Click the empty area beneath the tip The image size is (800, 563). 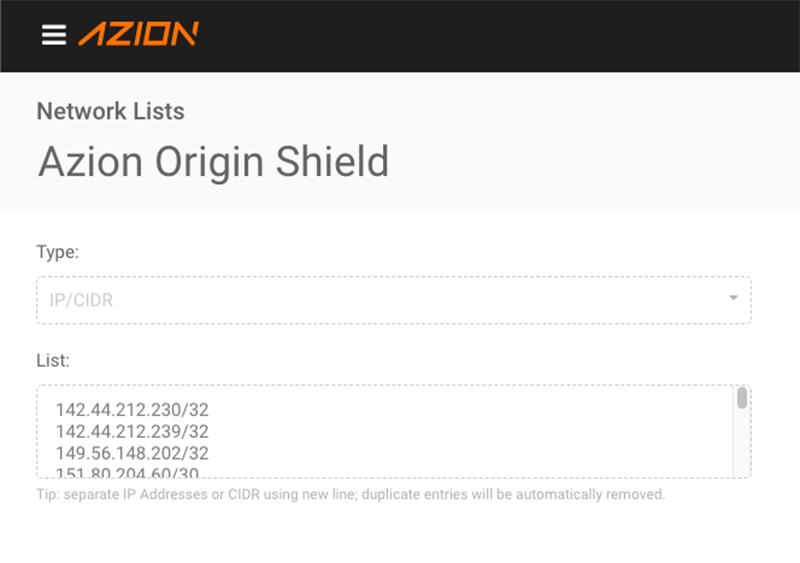pos(400,533)
